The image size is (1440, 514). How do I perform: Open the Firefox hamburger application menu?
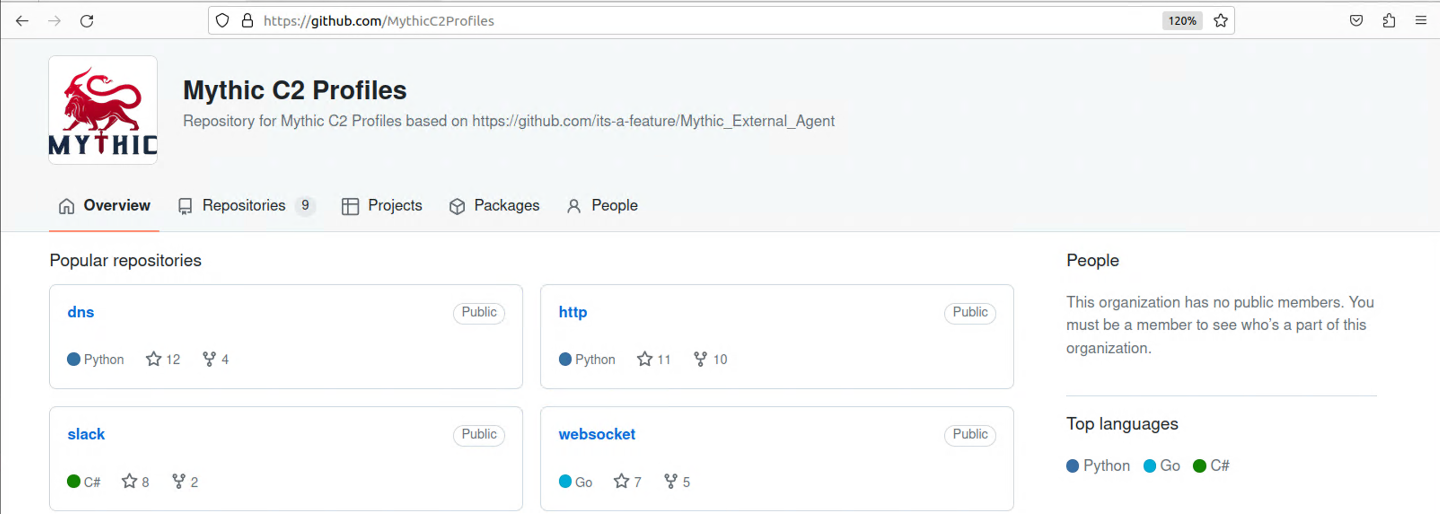(x=1420, y=20)
